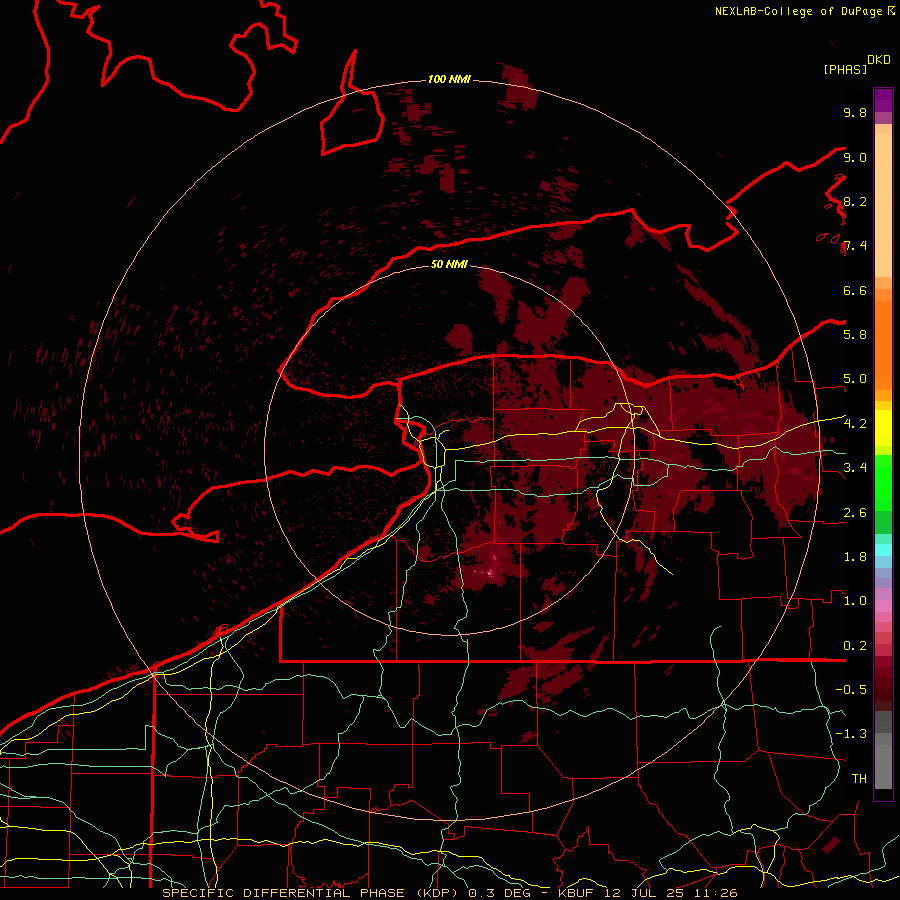Click the 5.0 scale value
The height and width of the screenshot is (900, 900).
(x=855, y=379)
